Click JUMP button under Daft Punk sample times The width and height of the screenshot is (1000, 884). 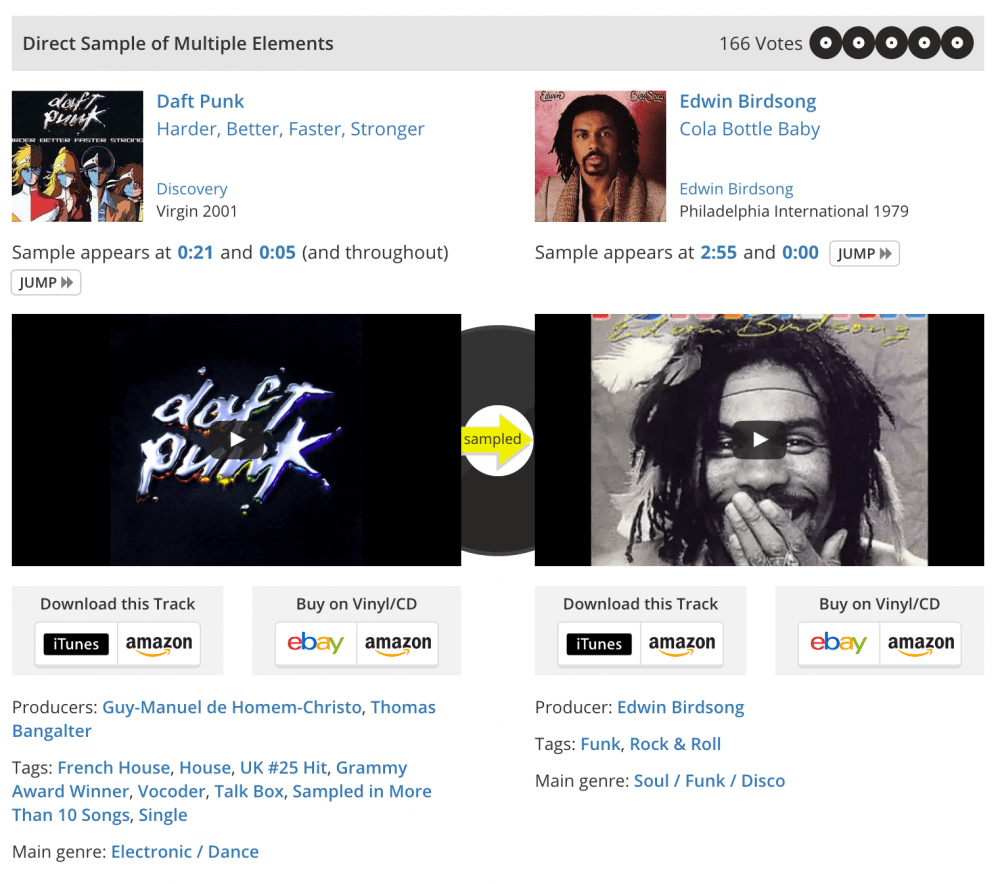[x=46, y=283]
